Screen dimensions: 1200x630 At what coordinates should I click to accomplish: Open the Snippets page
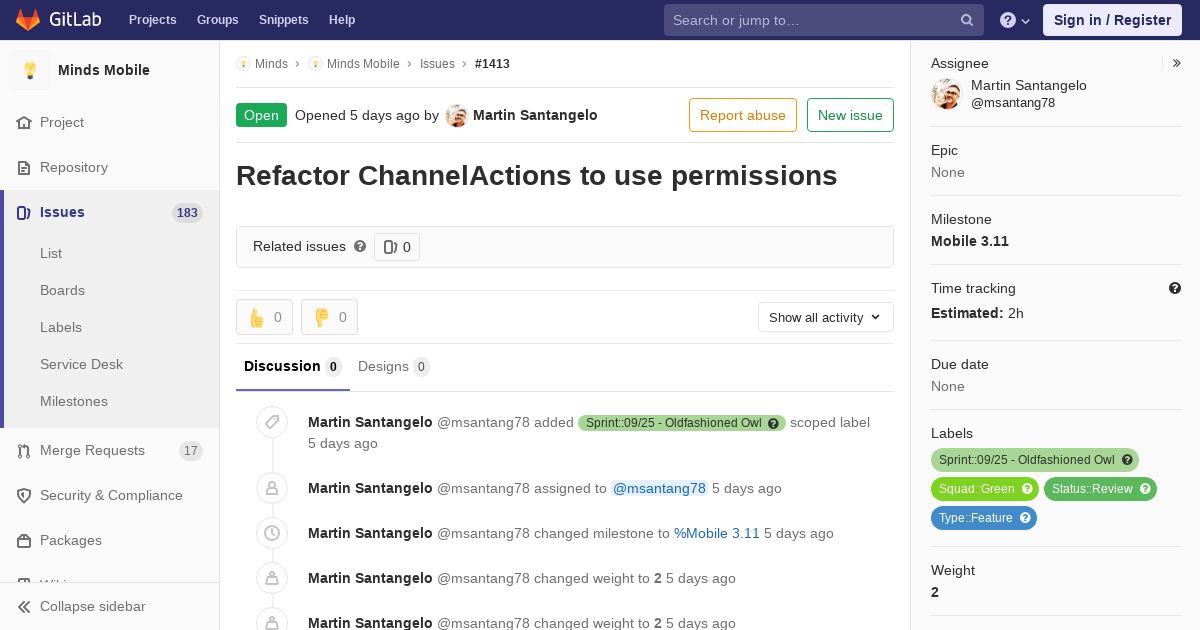[x=284, y=20]
